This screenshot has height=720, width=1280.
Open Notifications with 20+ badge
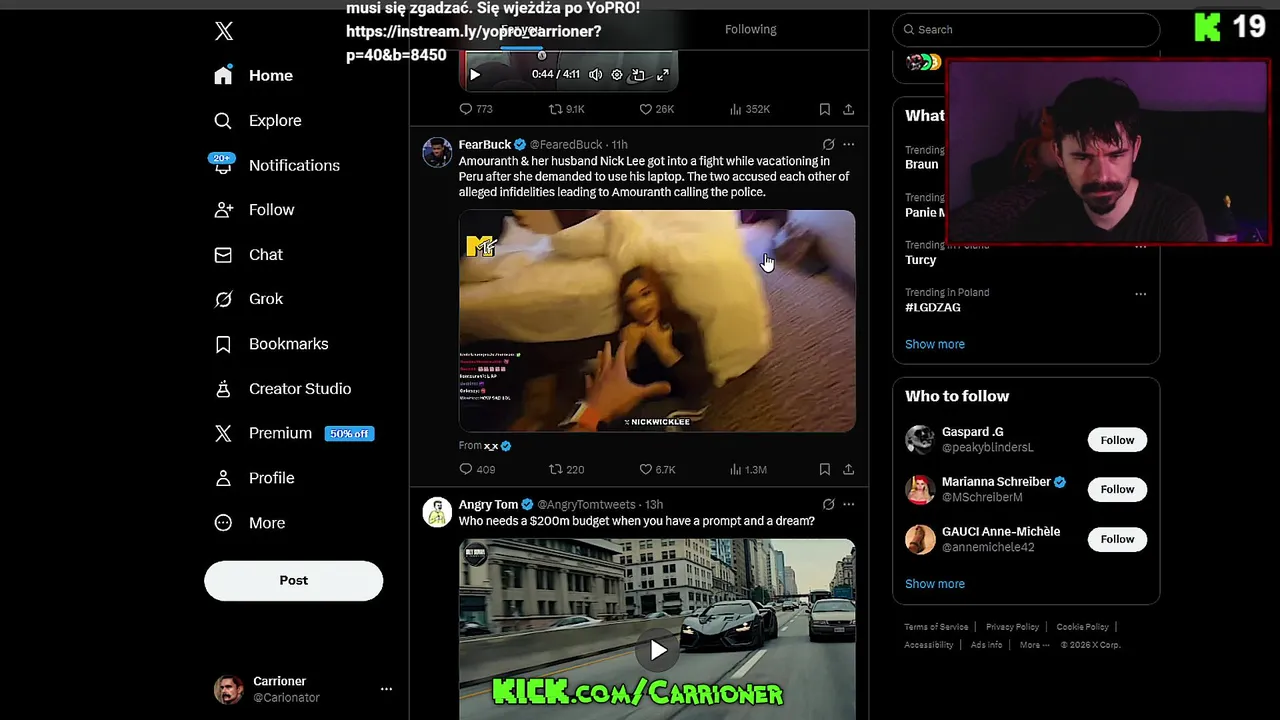pyautogui.click(x=276, y=166)
